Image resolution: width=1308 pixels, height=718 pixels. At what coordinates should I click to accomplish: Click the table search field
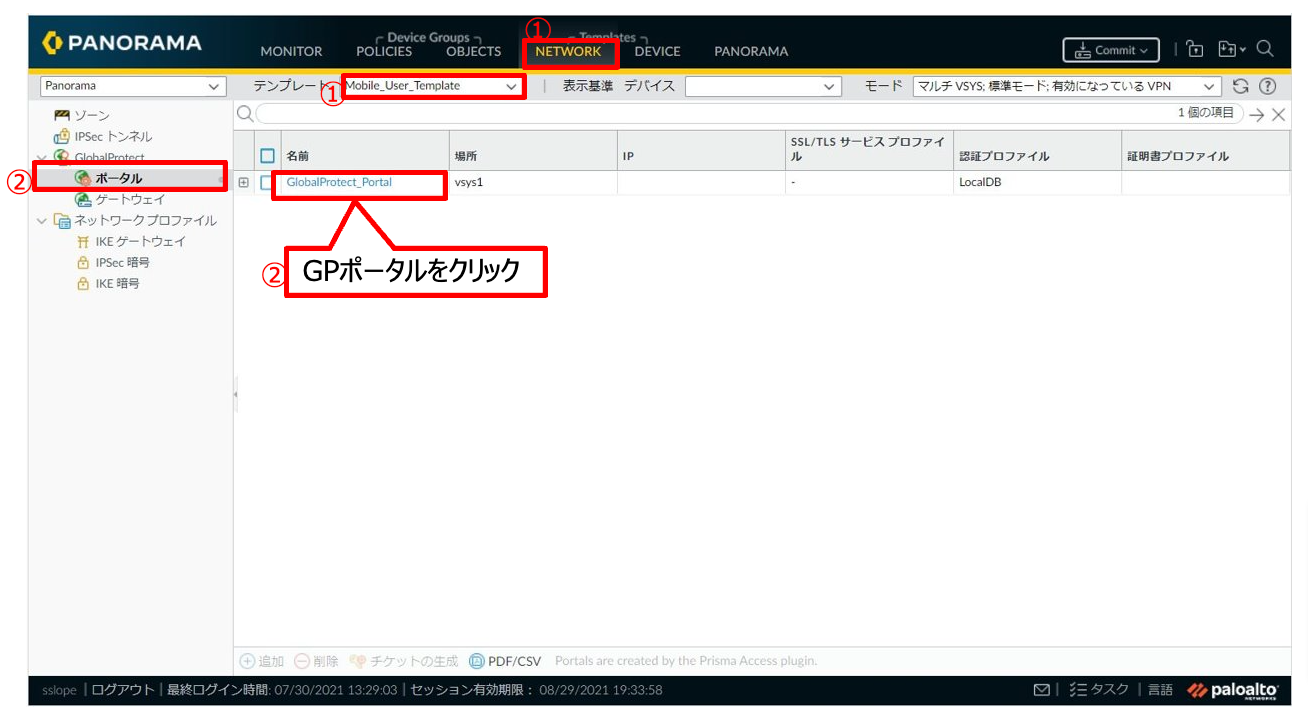coord(749,114)
